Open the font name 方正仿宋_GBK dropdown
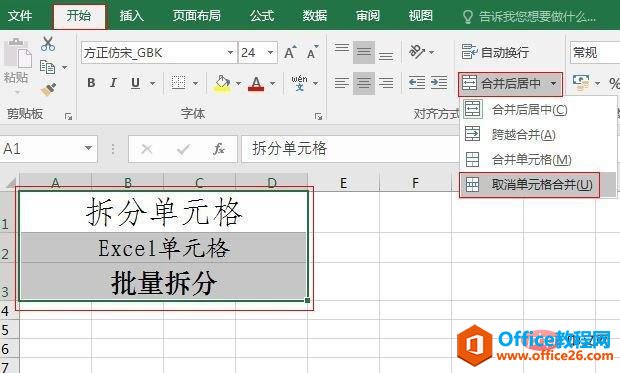This screenshot has width=620, height=373. click(230, 52)
